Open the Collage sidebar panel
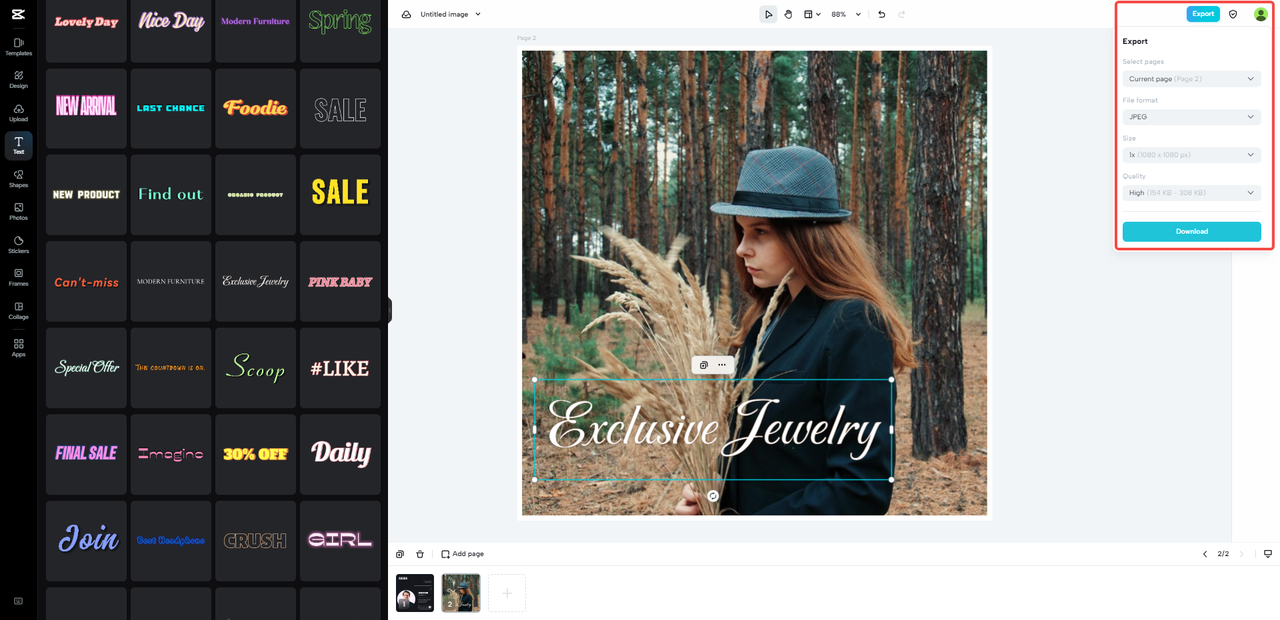The height and width of the screenshot is (620, 1280). 18,311
